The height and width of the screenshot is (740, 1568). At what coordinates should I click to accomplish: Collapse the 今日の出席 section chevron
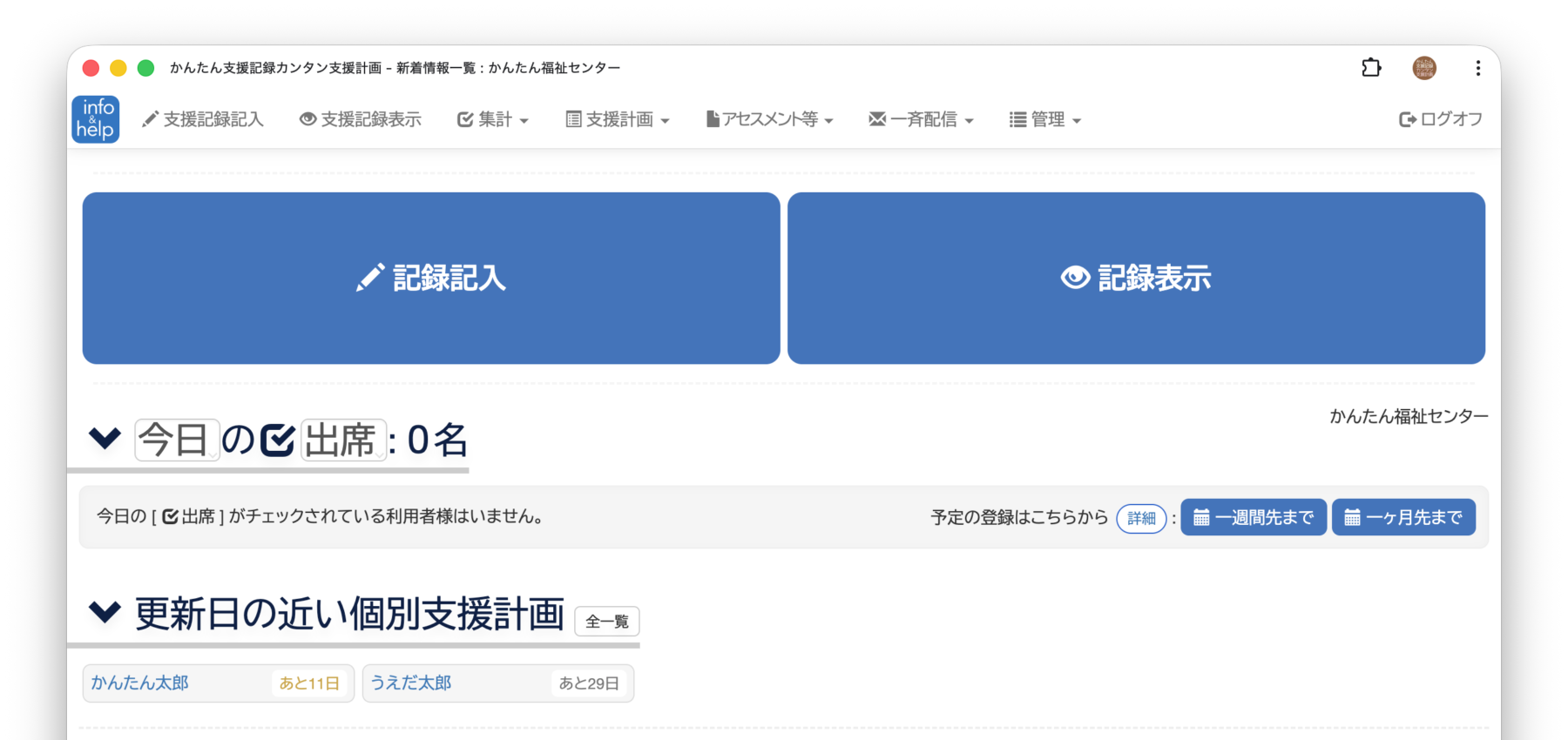tap(105, 438)
